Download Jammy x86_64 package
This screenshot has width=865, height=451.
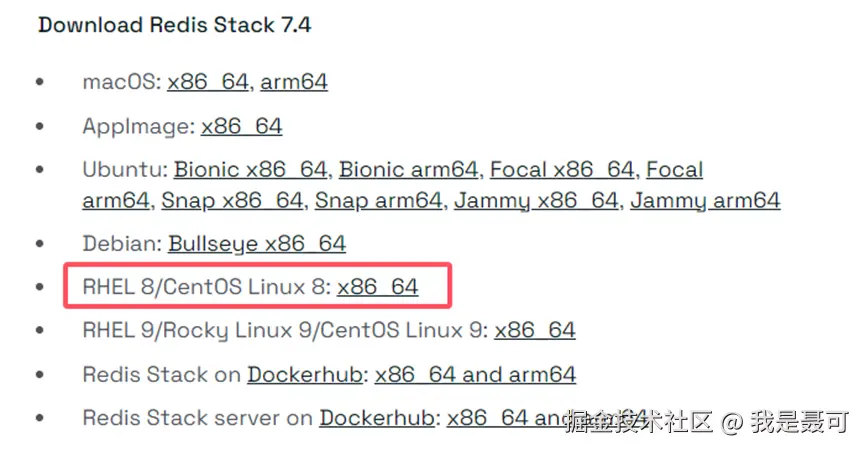[536, 200]
